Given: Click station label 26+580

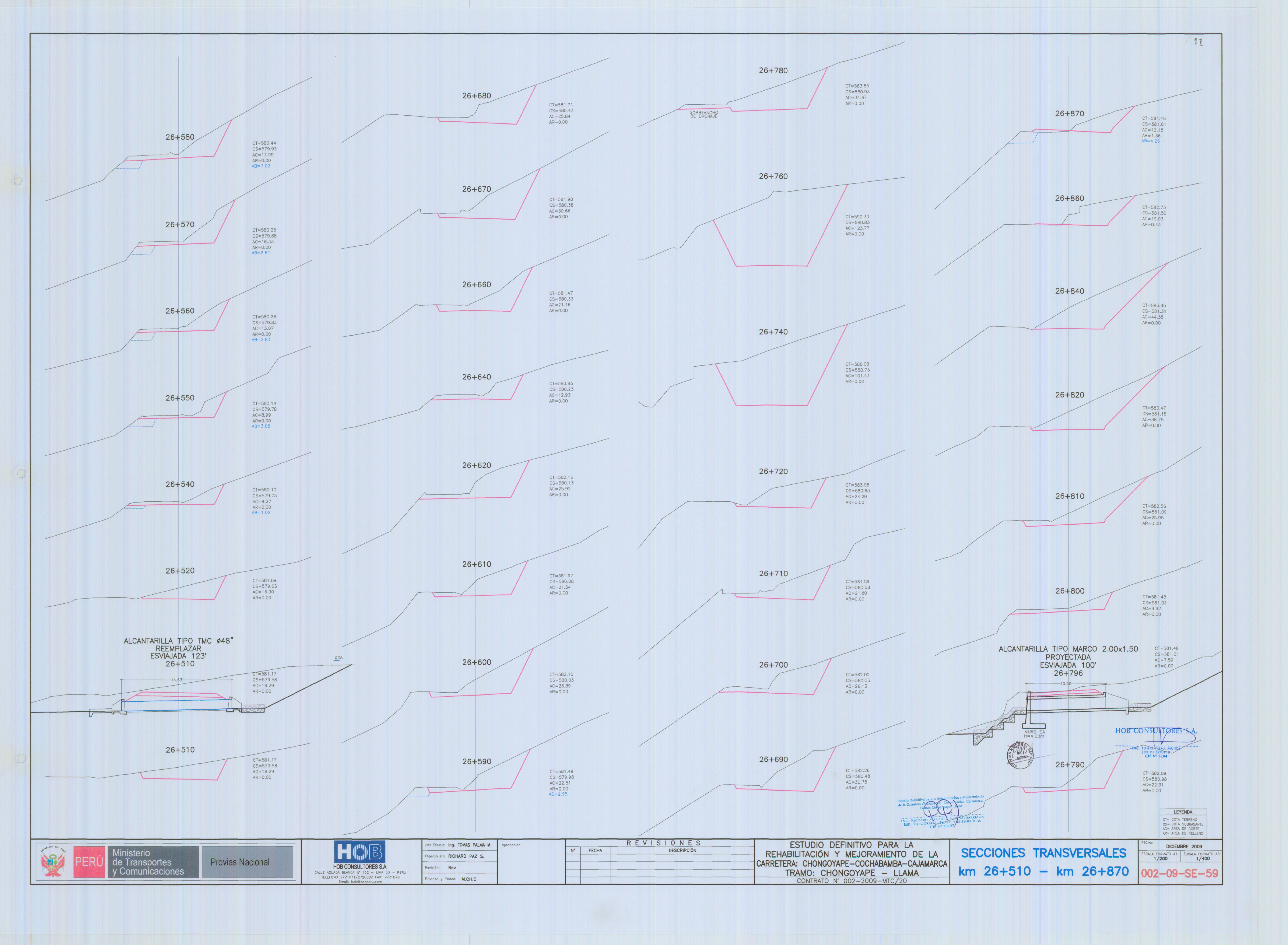Looking at the screenshot, I should 180,137.
